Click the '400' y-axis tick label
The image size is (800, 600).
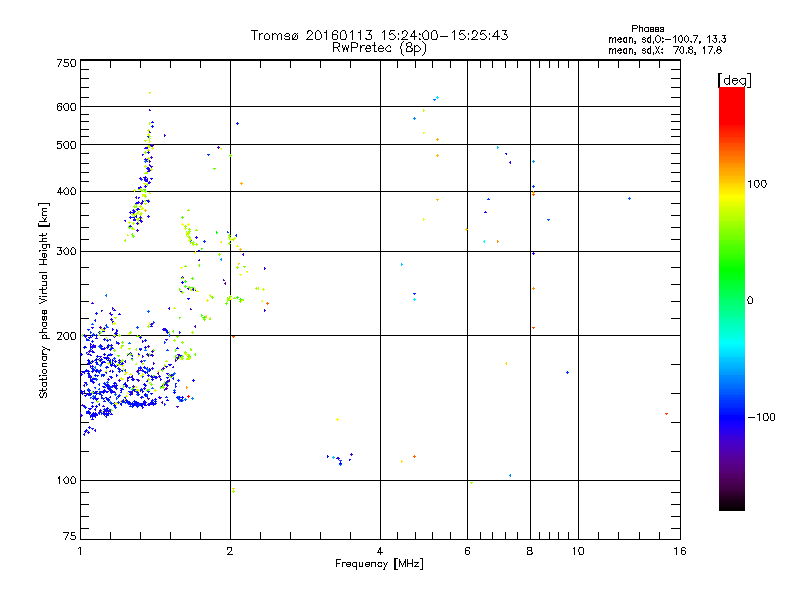point(66,192)
